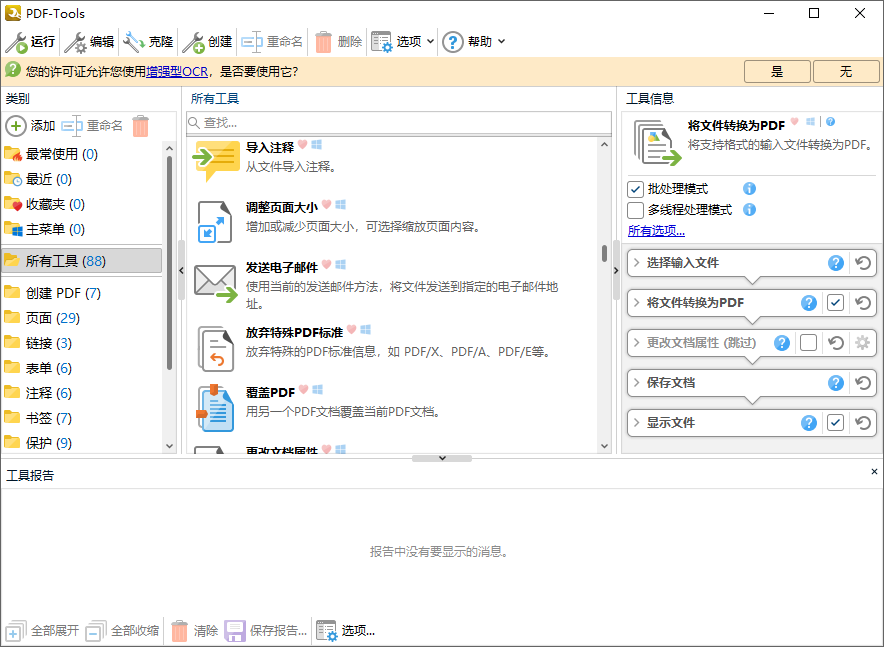Click the 是 button in OCR banner
This screenshot has width=884, height=647.
tap(777, 72)
